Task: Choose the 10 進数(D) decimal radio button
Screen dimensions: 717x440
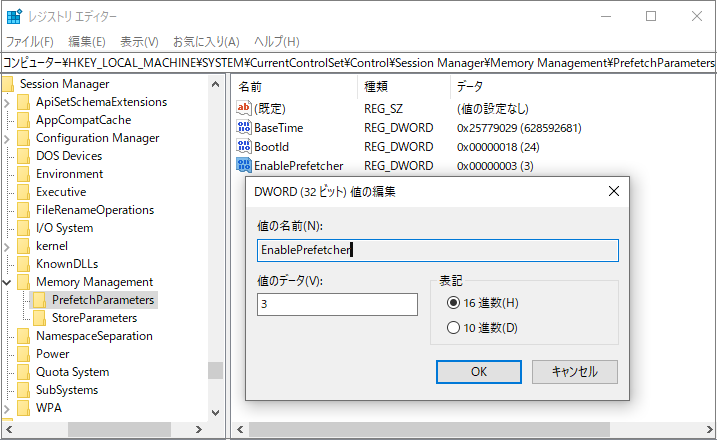Action: (x=453, y=327)
